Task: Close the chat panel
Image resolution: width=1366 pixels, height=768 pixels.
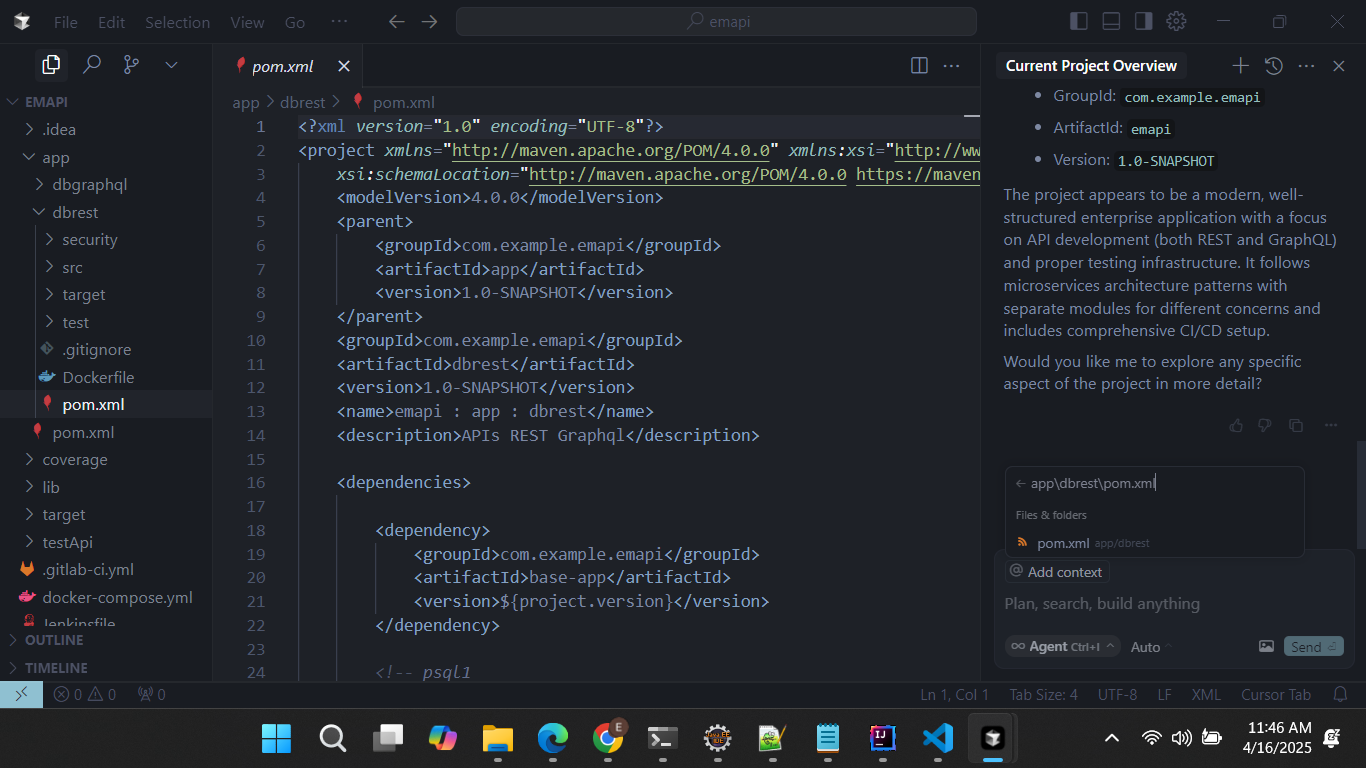Action: click(x=1339, y=66)
